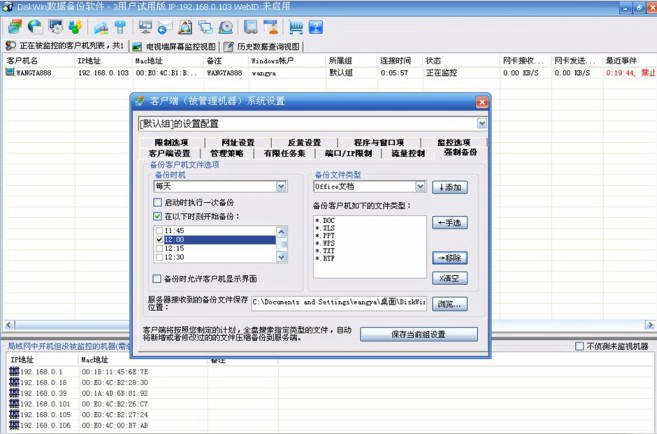
Task: Open the 端口/IP限制 tab
Action: [x=349, y=153]
